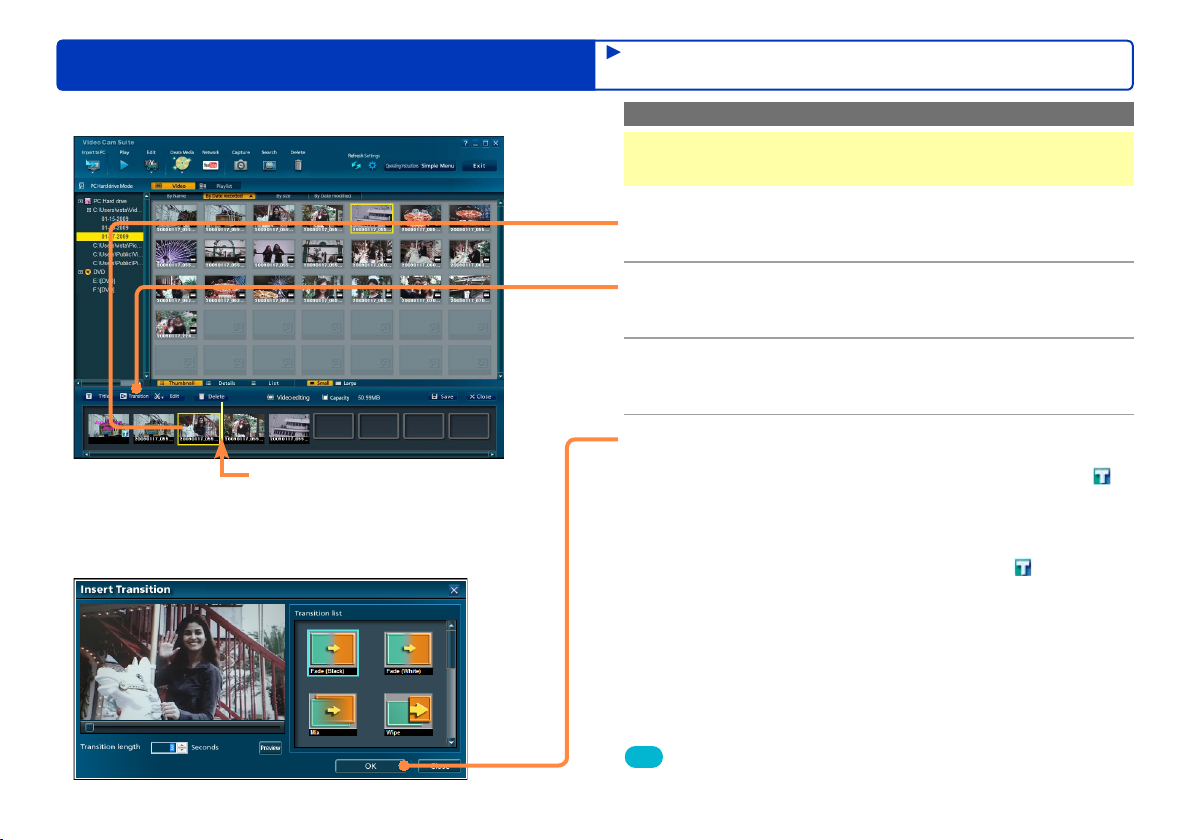Select first clip with title in storyboard

pos(109,429)
